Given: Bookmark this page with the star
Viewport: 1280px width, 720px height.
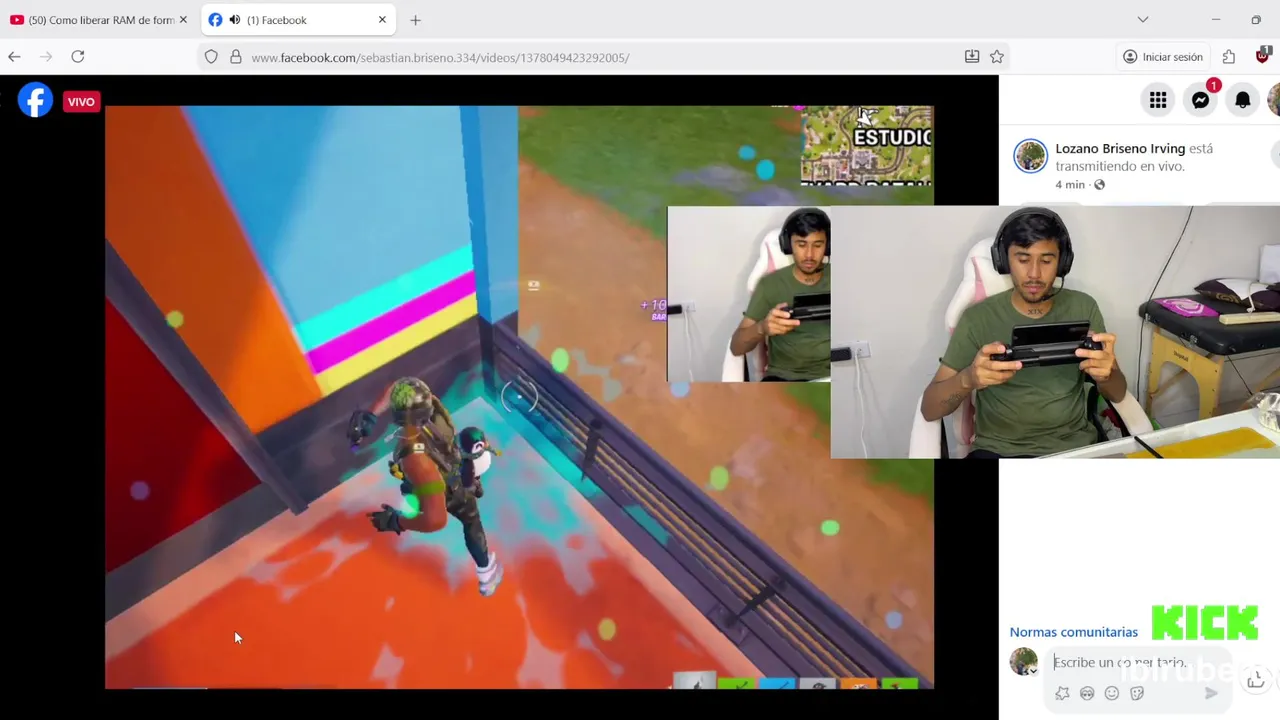Looking at the screenshot, I should click(997, 57).
